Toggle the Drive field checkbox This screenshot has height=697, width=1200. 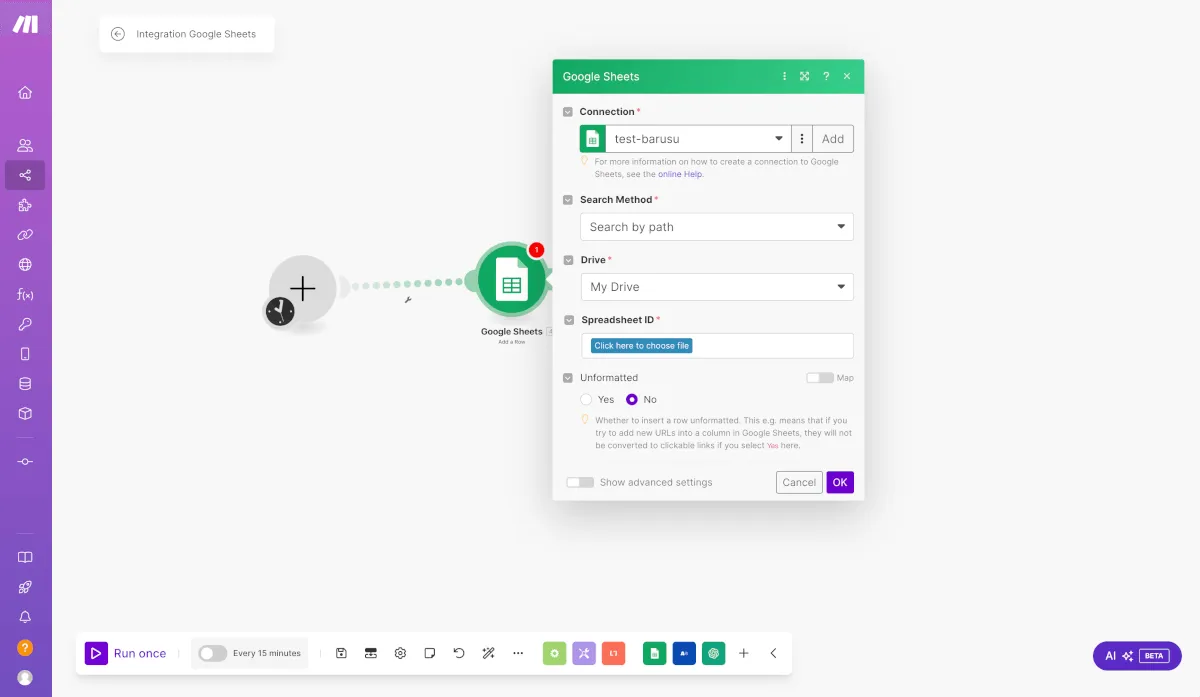[x=568, y=260]
